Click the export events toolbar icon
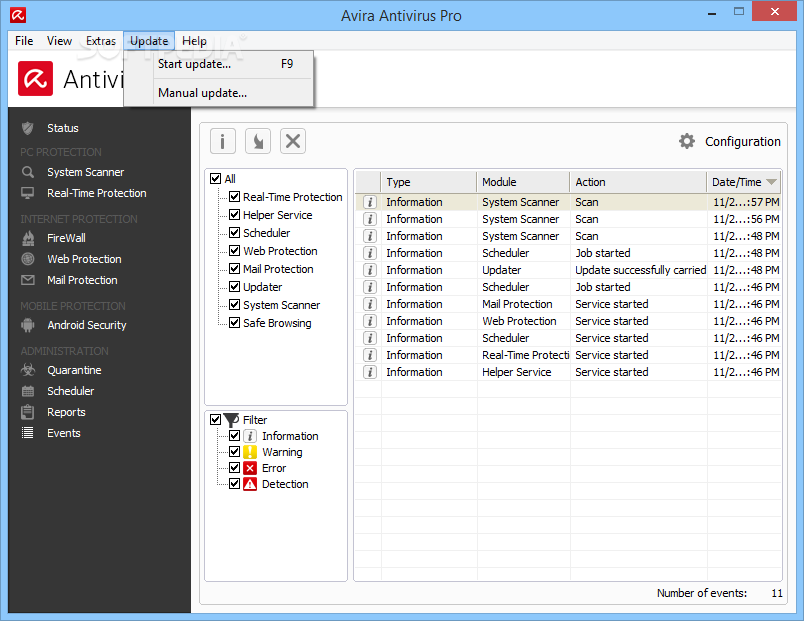 [258, 141]
